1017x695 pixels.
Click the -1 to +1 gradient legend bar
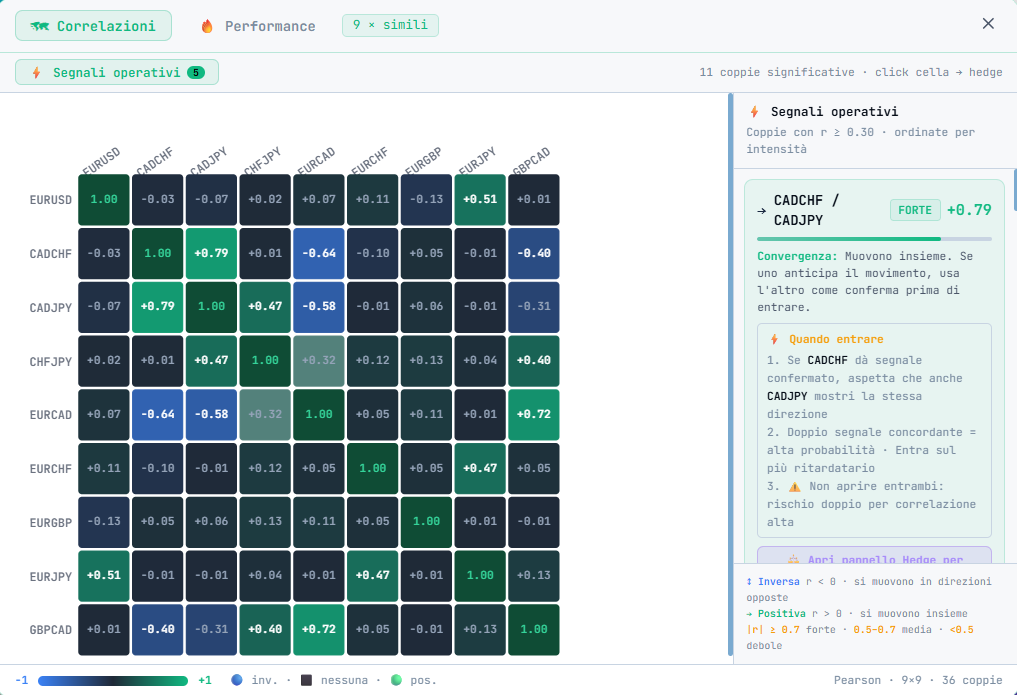(x=113, y=681)
